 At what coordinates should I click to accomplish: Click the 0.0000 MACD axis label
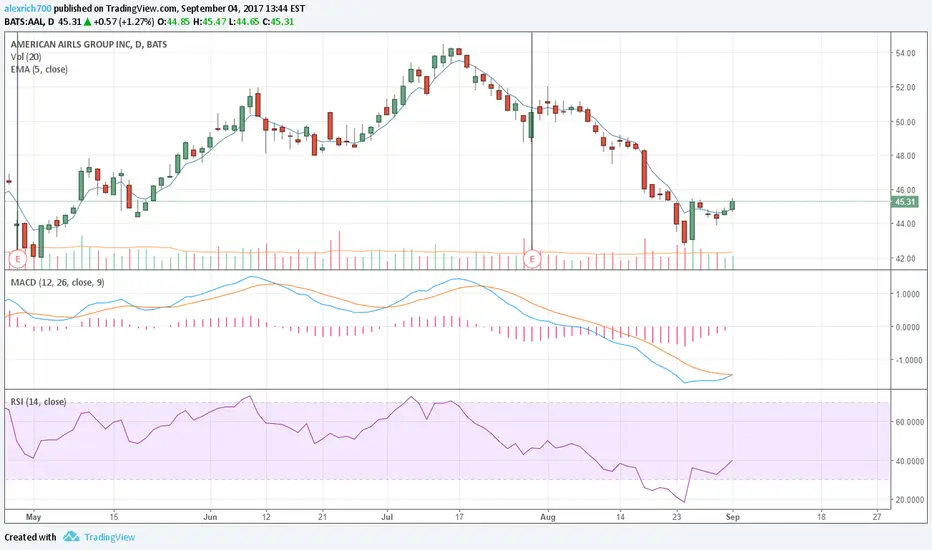click(908, 327)
